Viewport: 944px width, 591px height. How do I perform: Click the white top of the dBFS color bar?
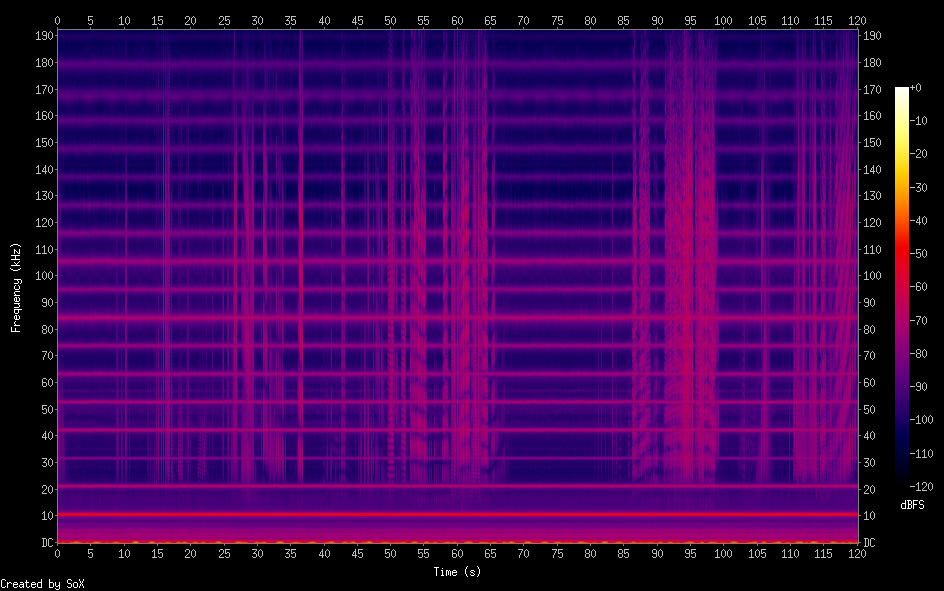[902, 91]
